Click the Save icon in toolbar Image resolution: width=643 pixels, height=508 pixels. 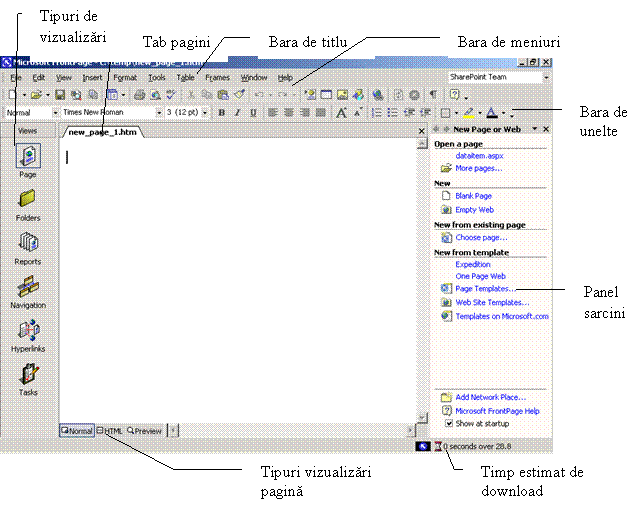(59, 95)
